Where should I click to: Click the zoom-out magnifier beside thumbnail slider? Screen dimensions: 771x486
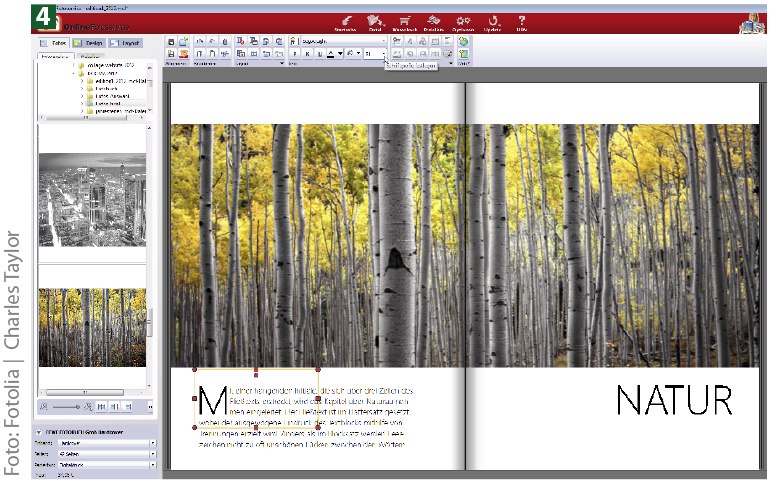pyautogui.click(x=43, y=406)
